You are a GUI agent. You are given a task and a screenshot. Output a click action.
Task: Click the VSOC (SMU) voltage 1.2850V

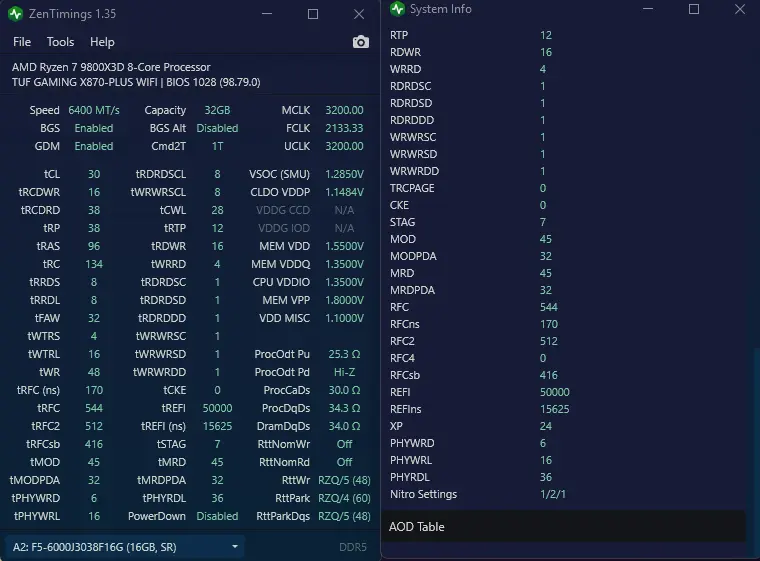pyautogui.click(x=344, y=174)
